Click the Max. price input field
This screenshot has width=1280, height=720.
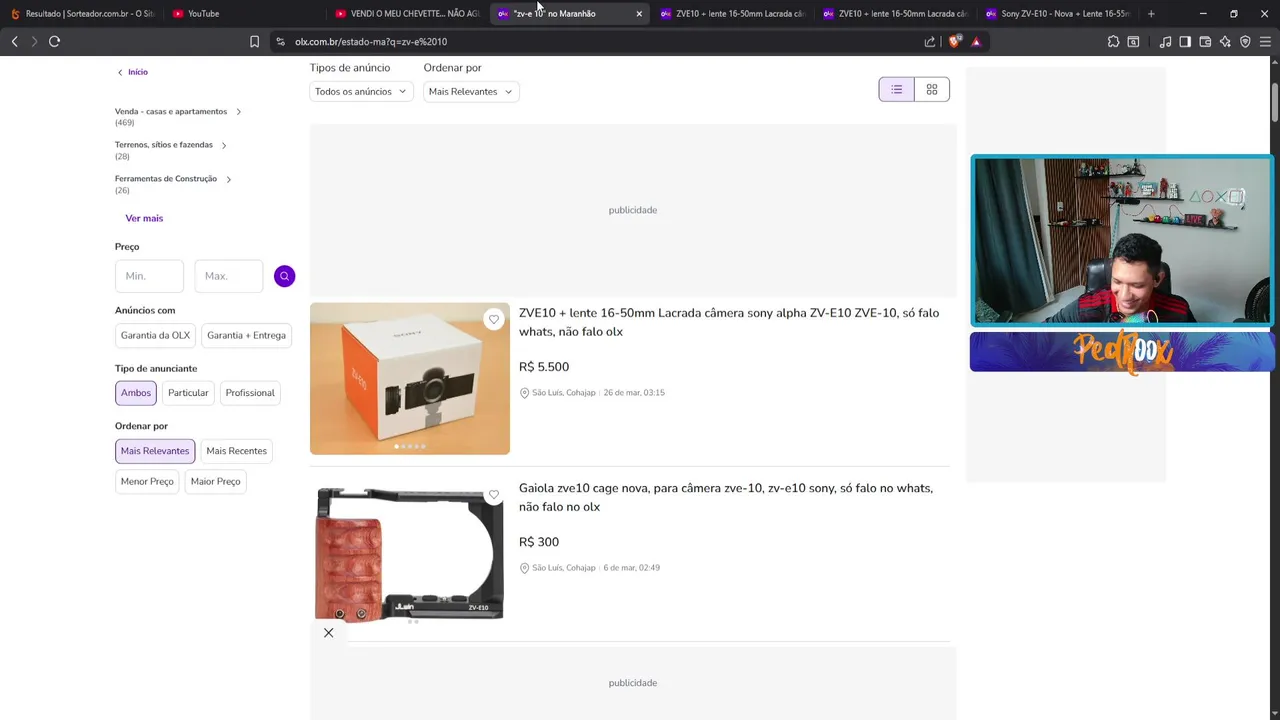228,276
